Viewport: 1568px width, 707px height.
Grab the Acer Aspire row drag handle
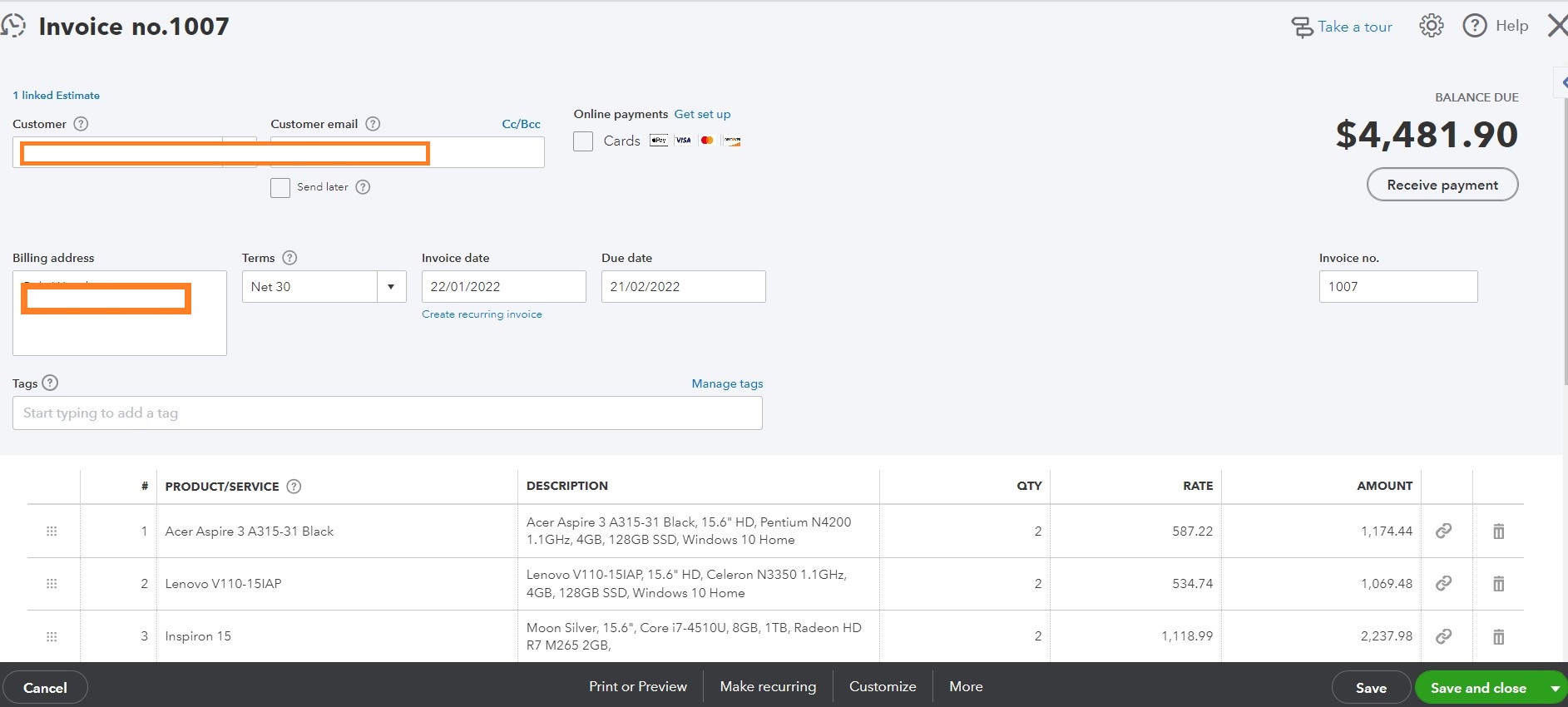point(52,531)
